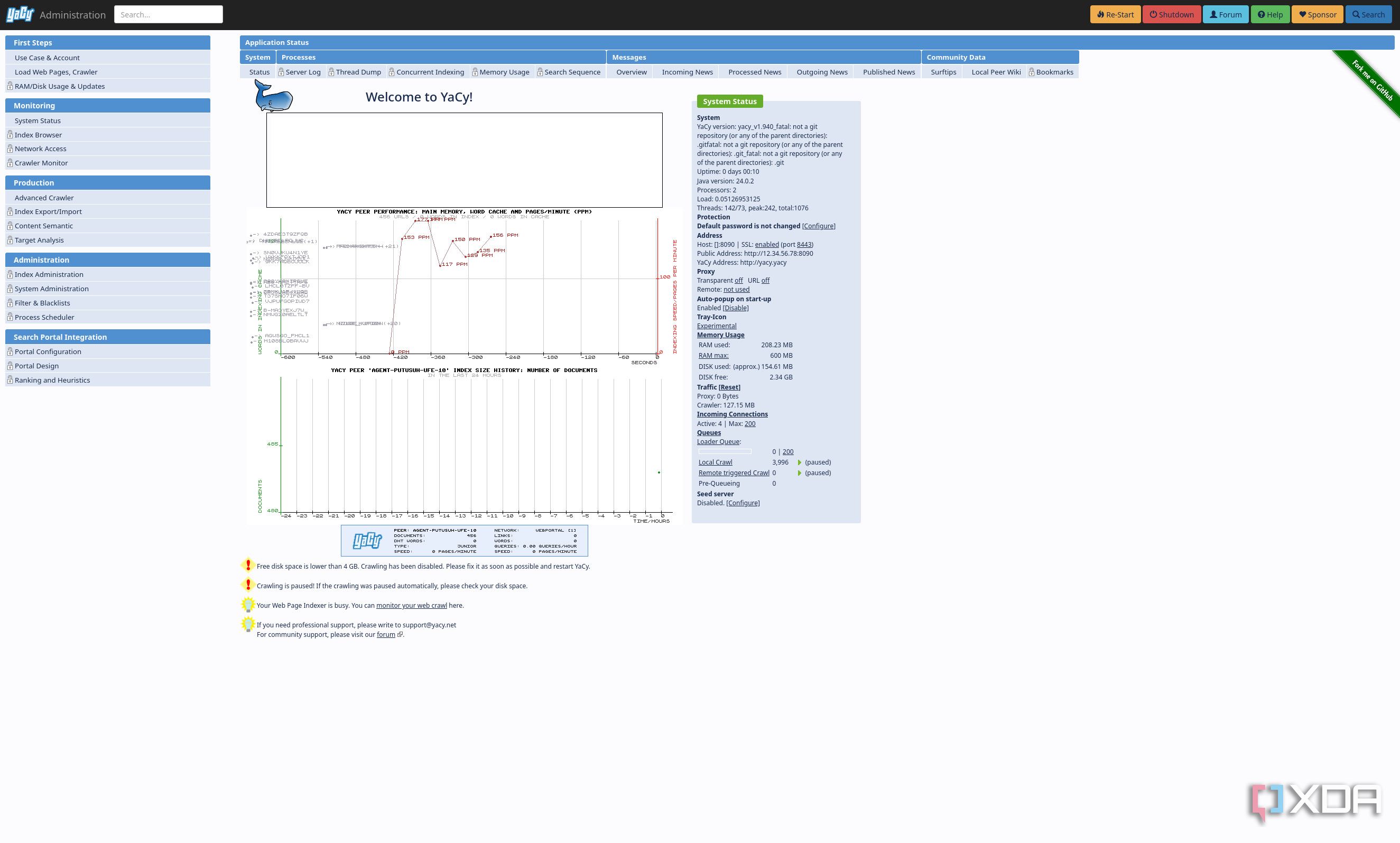Open the Surftips tab
This screenshot has width=1400, height=843.
tap(943, 72)
